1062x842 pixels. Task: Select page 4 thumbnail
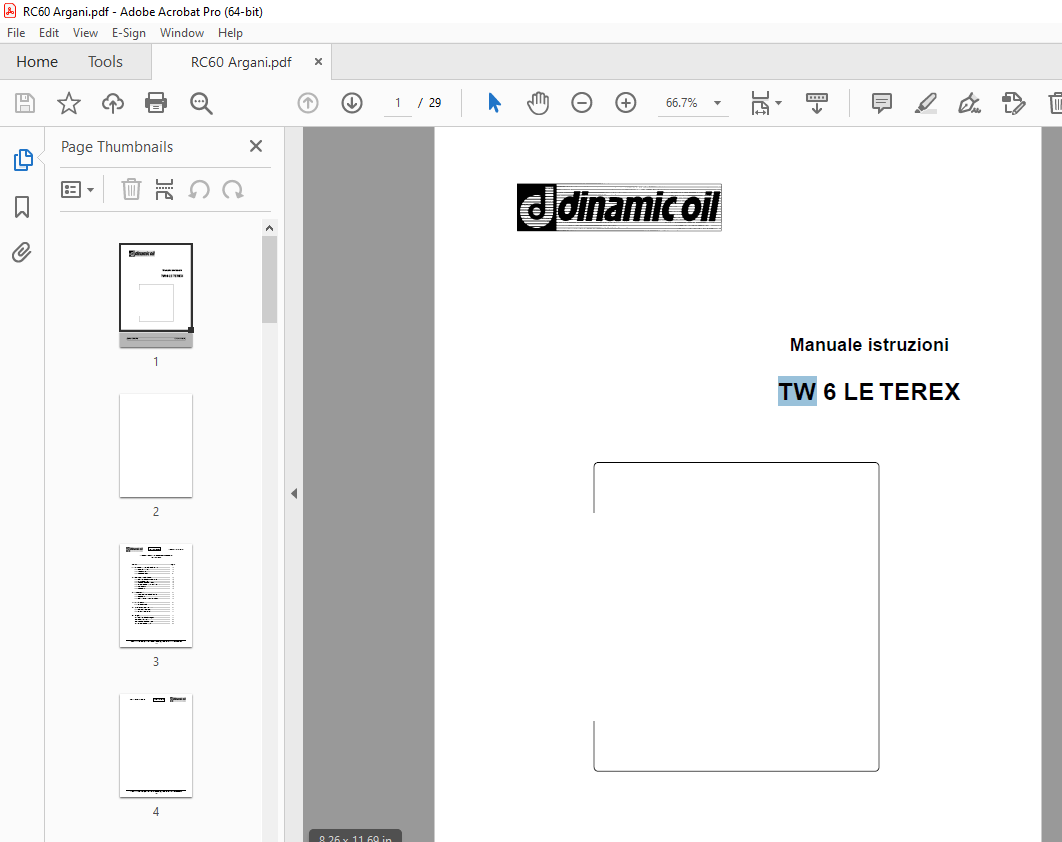click(x=156, y=746)
